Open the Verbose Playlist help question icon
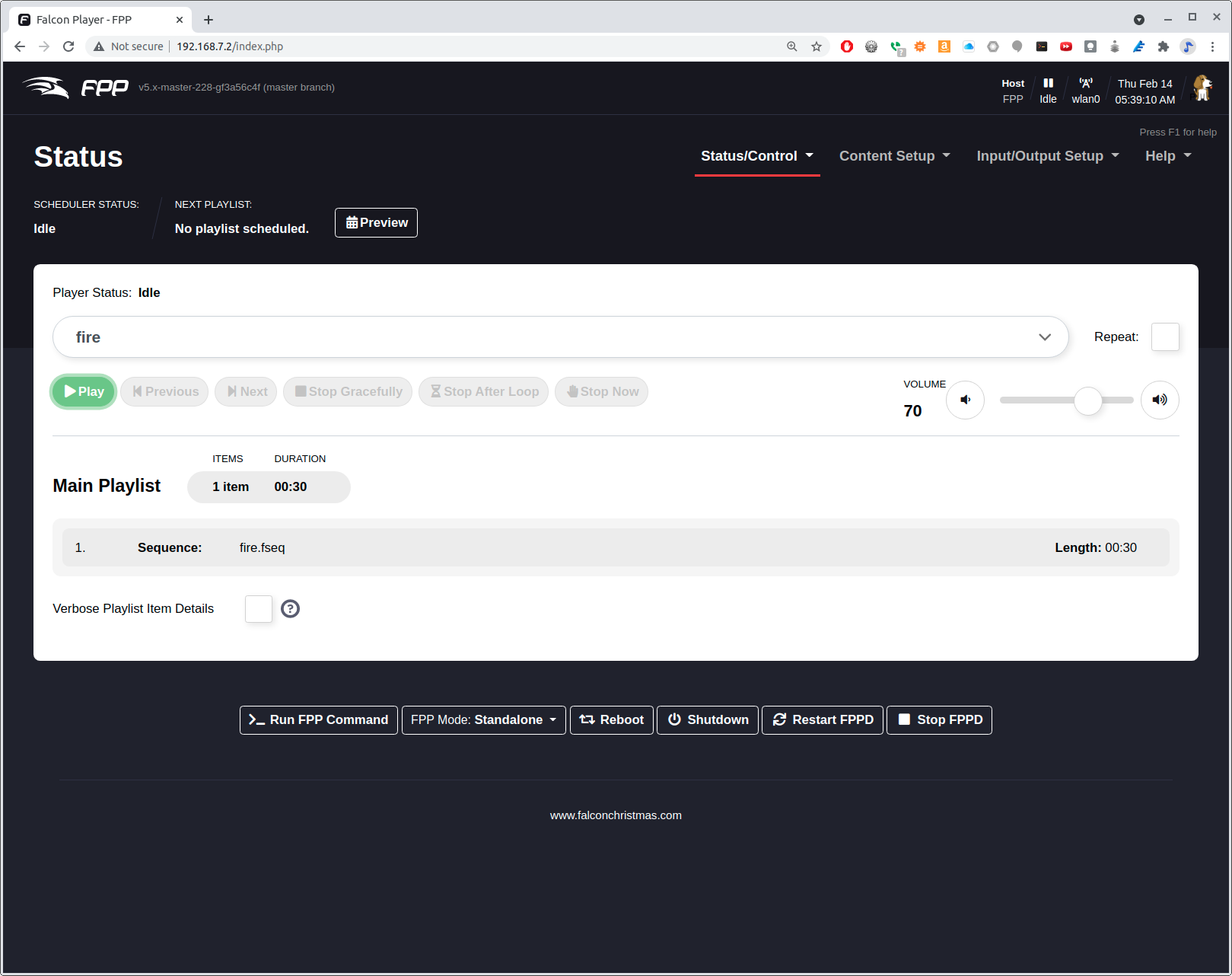This screenshot has height=976, width=1232. 290,608
